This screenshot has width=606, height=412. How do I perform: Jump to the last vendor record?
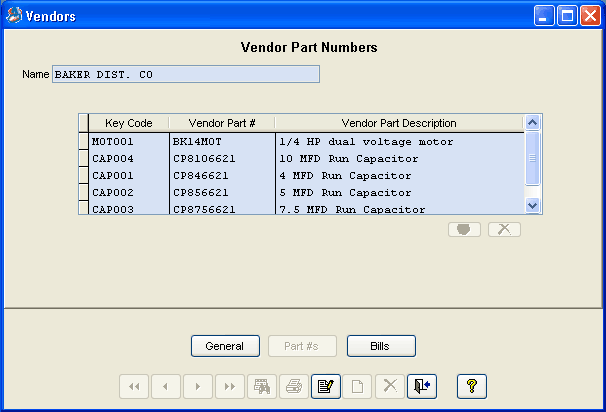pyautogui.click(x=230, y=386)
